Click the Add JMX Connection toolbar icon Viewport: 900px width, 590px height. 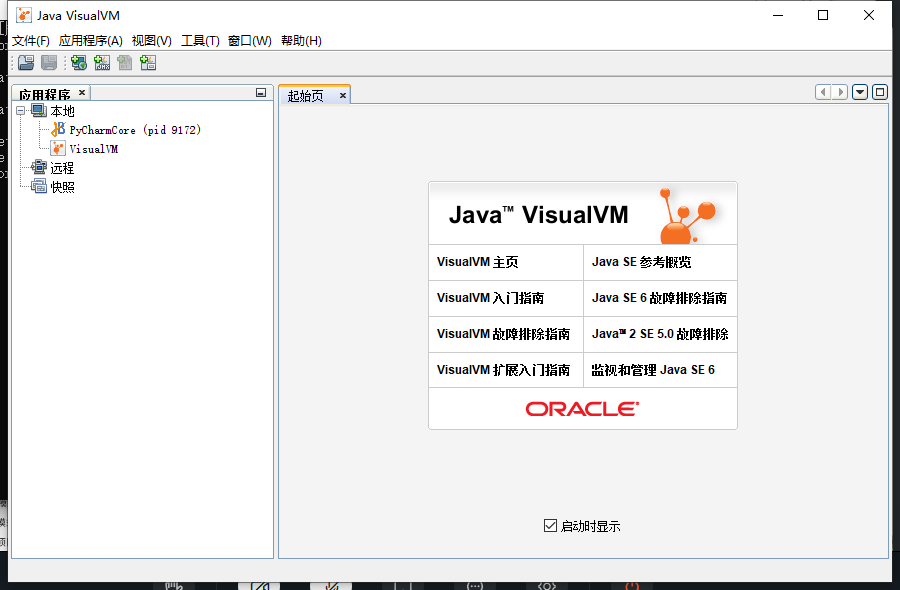point(102,63)
